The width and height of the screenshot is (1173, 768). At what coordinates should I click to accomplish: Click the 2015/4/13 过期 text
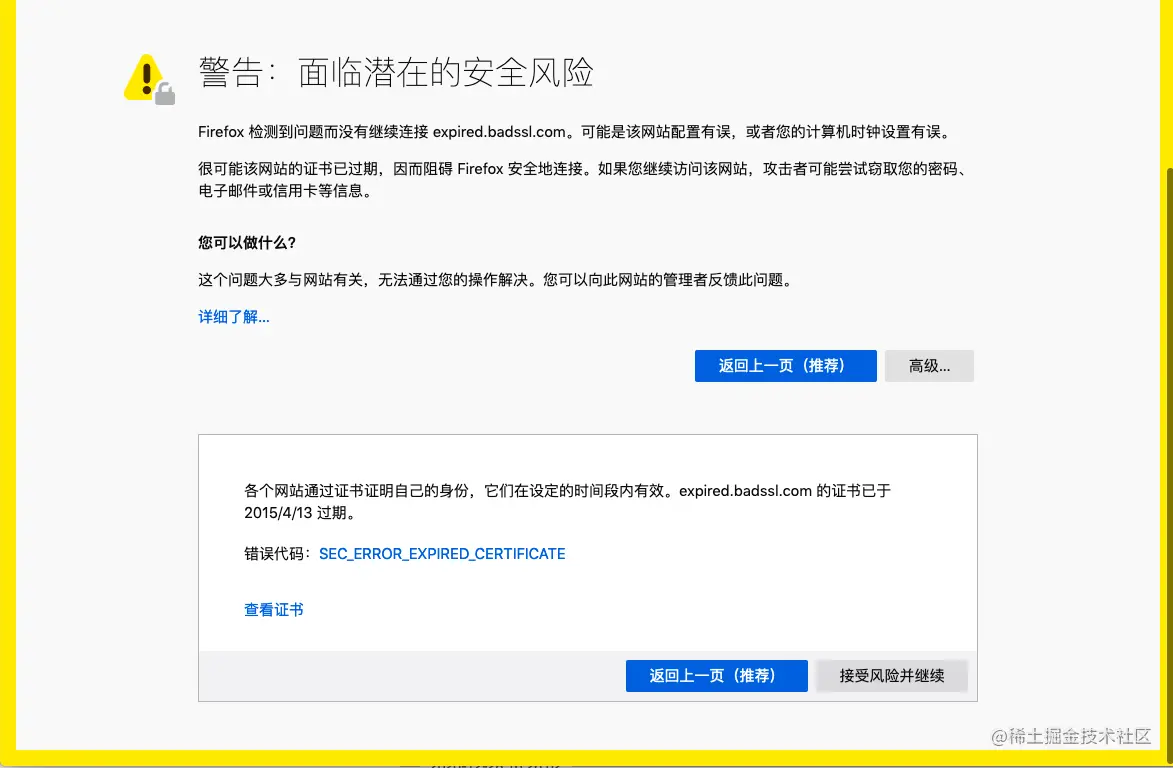tap(299, 513)
